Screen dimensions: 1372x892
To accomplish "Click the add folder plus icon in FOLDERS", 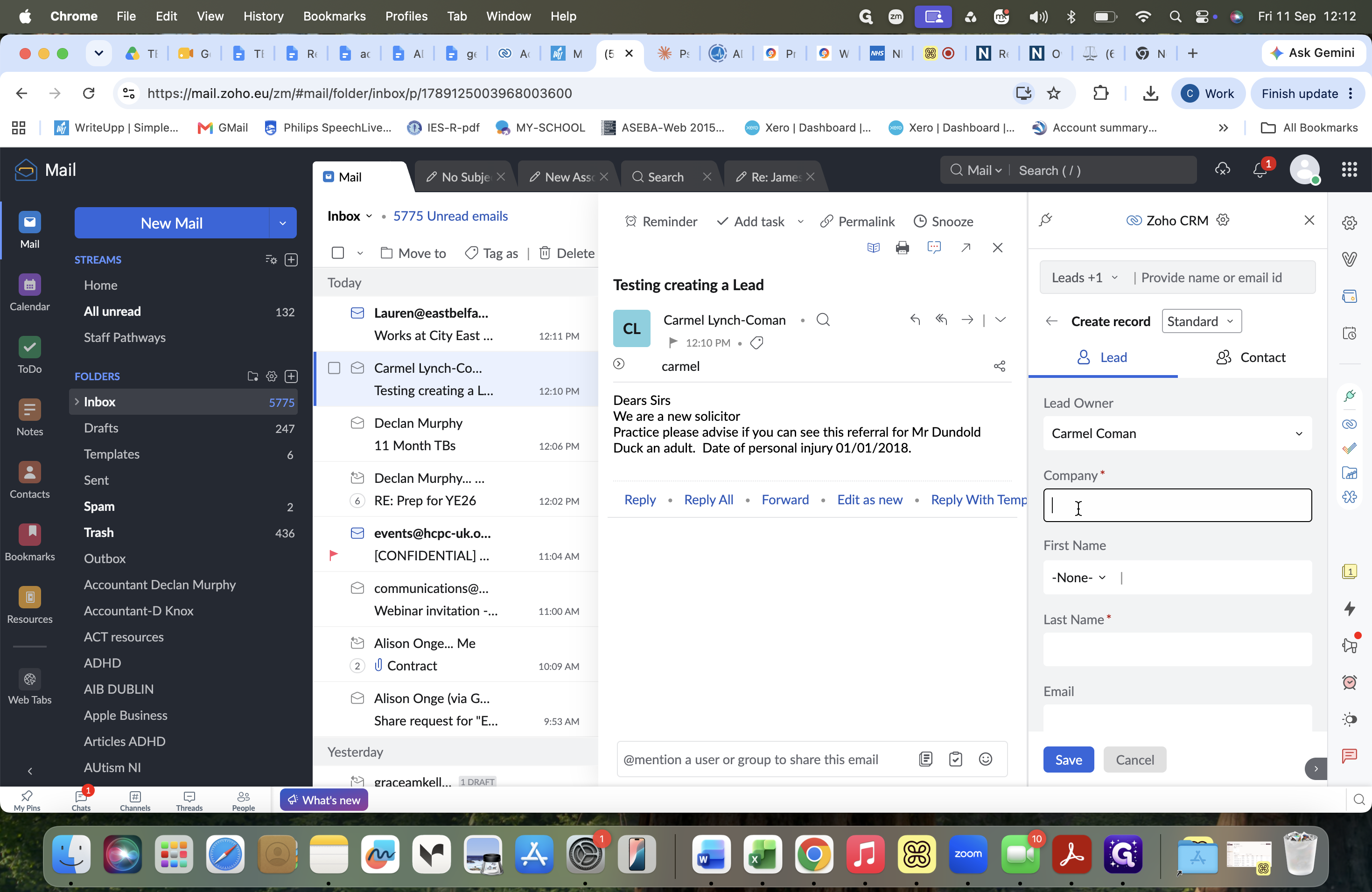I will [x=291, y=376].
